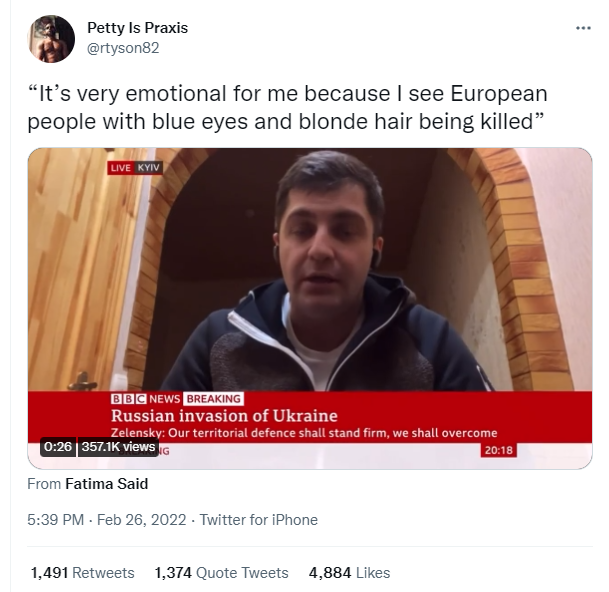This screenshot has height=592, width=609.
Task: Open the Twitter for iPhone source link
Action: (259, 520)
